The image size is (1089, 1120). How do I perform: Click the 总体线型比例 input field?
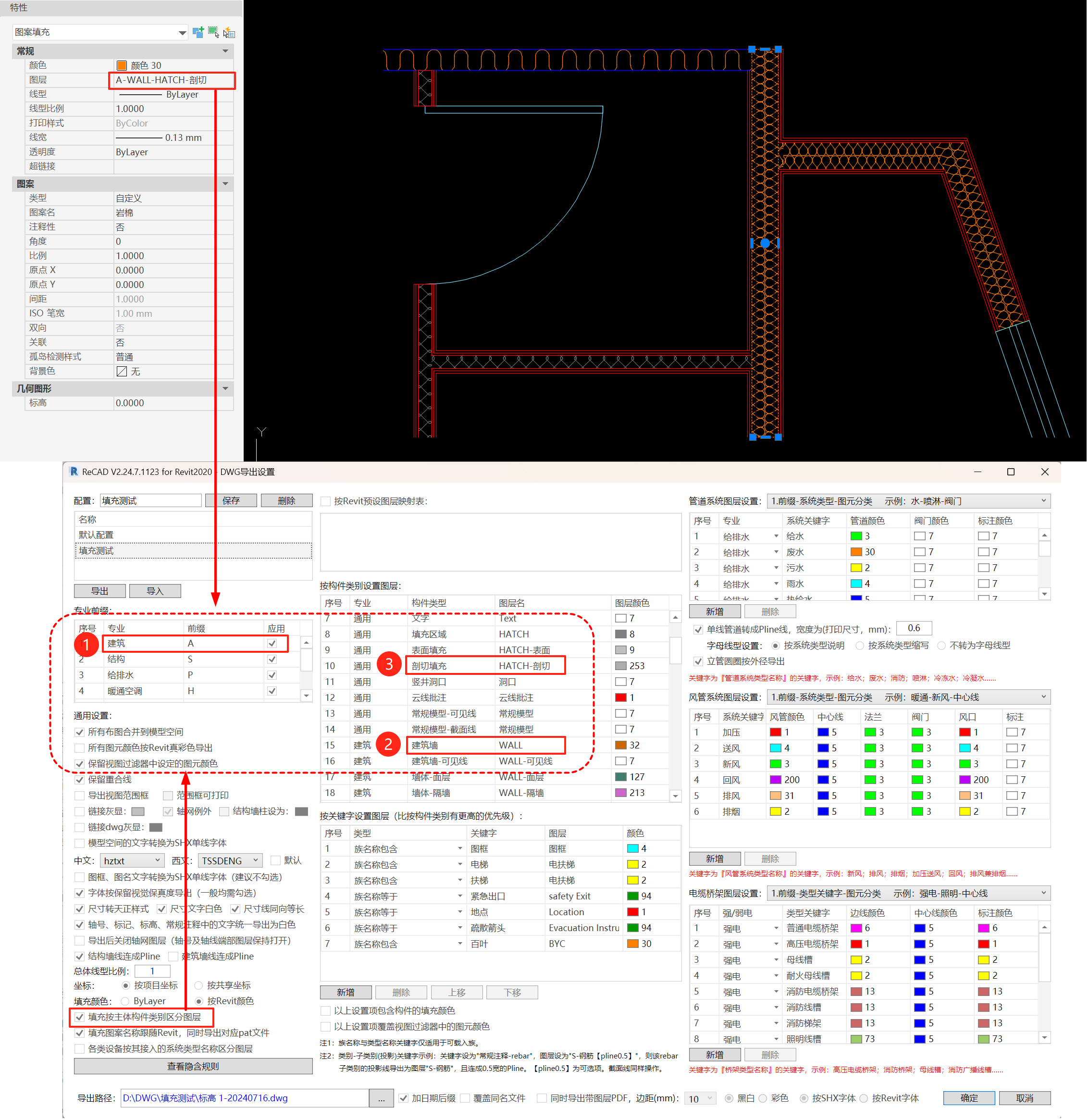[152, 971]
